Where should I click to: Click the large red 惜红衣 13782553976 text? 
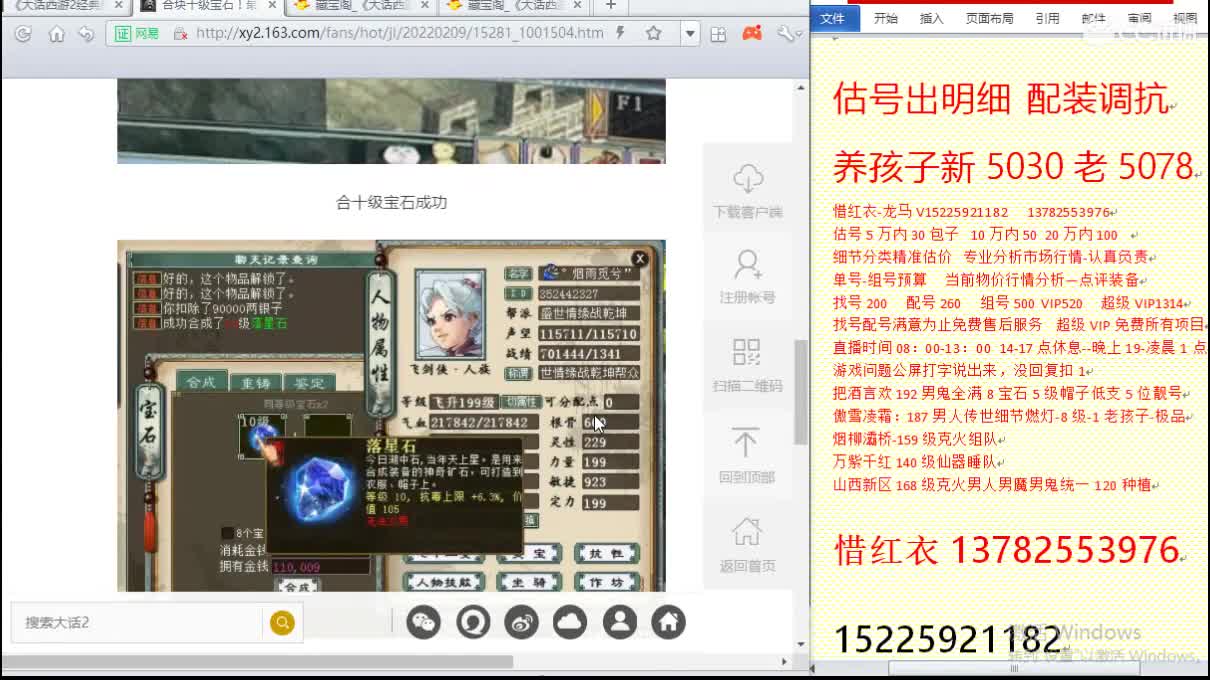pos(1007,549)
